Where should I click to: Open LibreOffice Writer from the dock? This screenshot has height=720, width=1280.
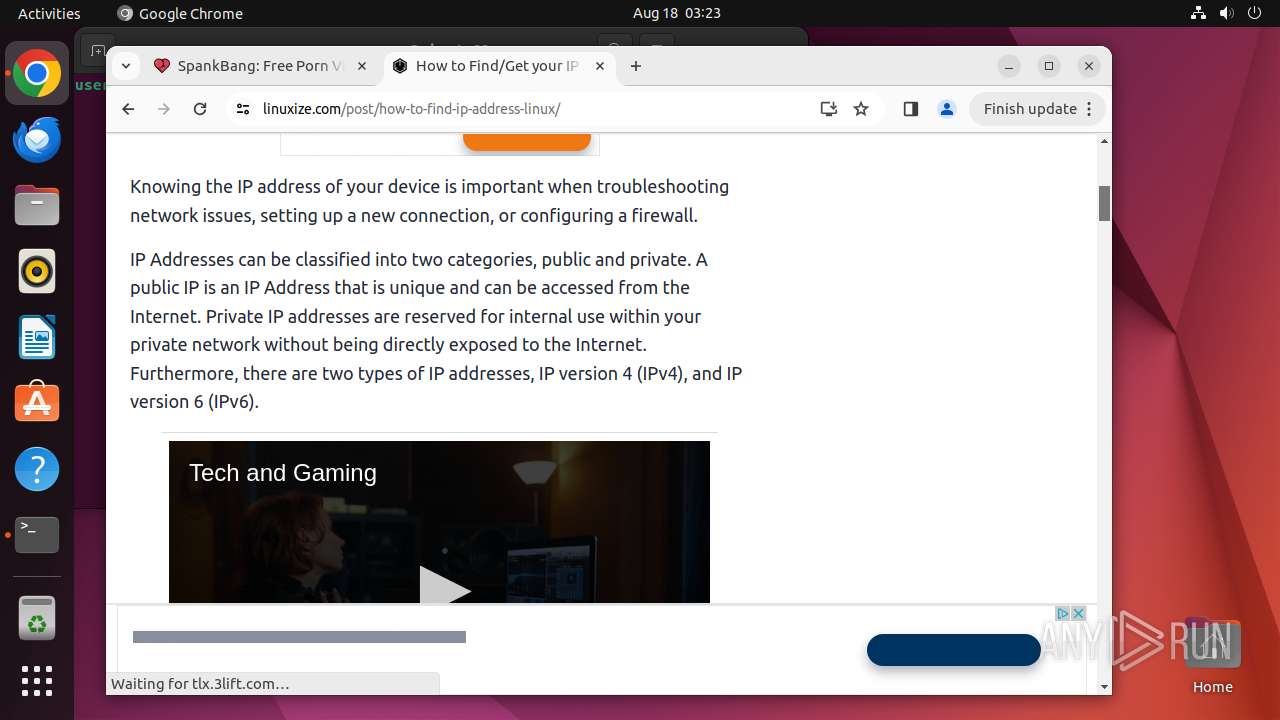tap(37, 338)
